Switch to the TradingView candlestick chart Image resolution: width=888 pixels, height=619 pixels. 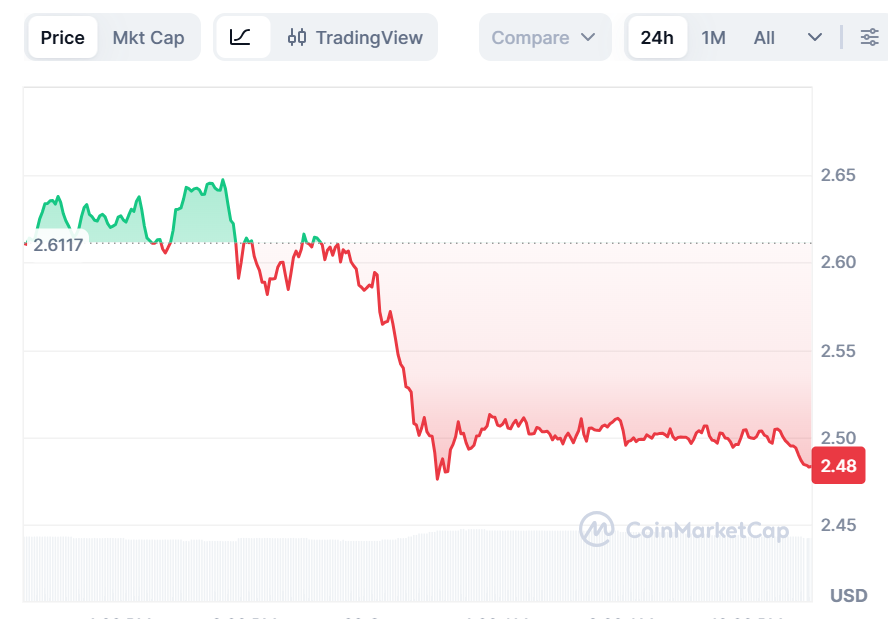point(355,38)
